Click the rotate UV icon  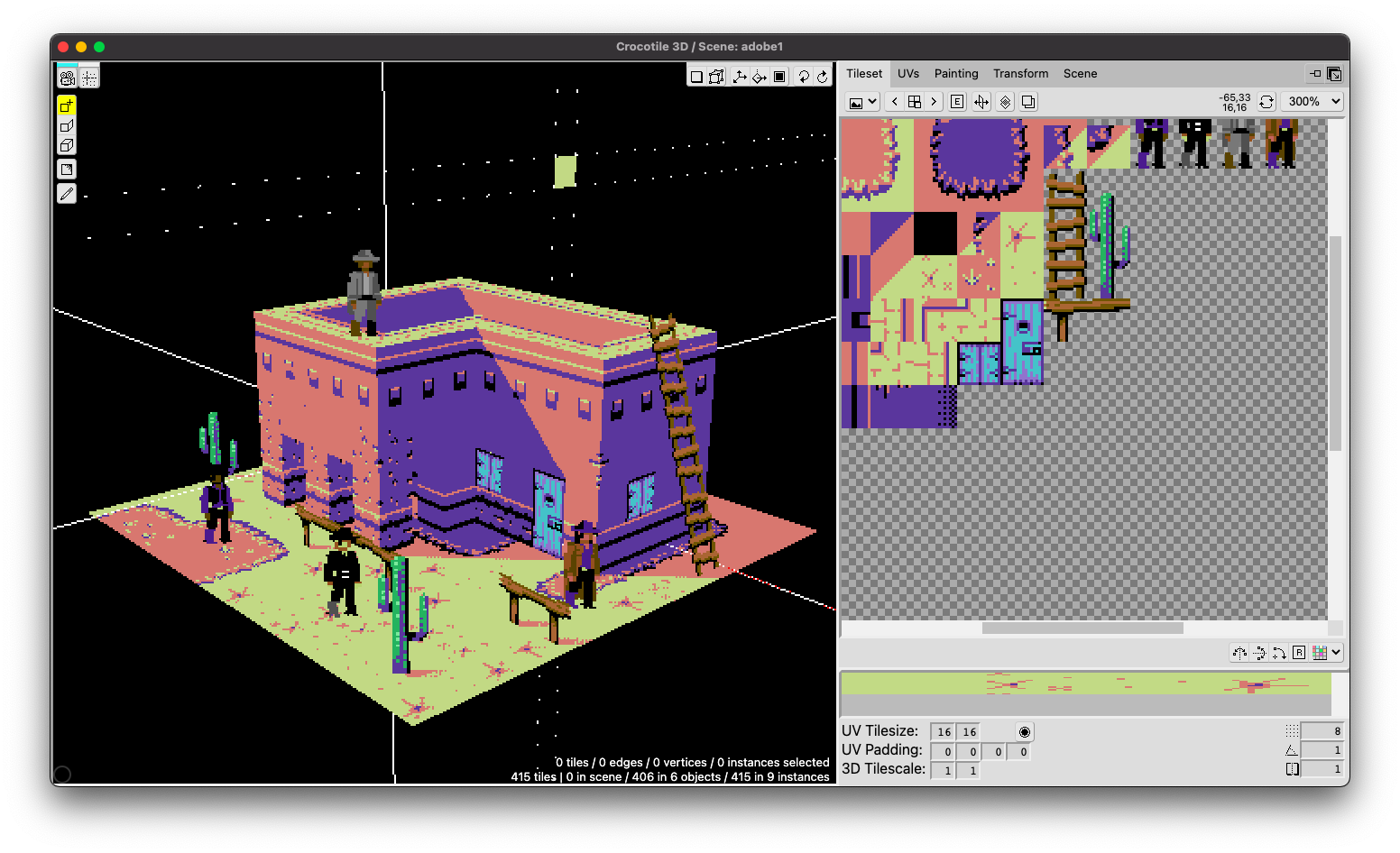point(1279,653)
